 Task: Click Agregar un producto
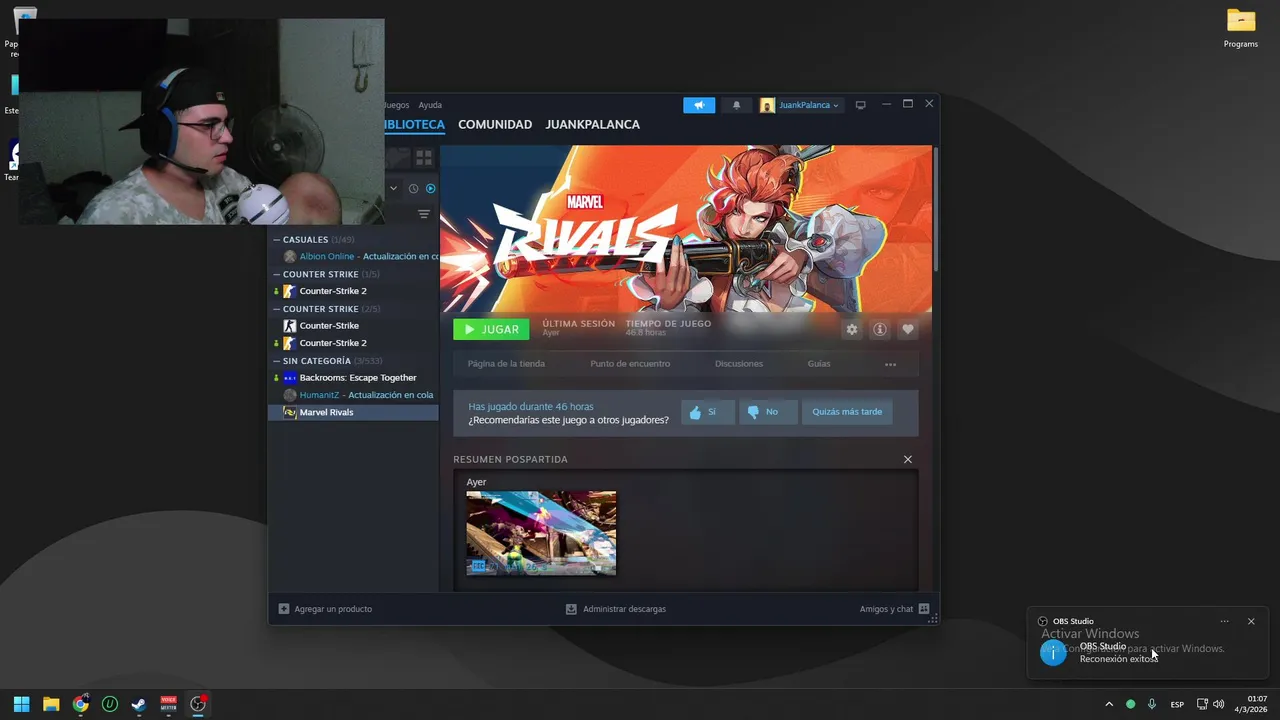click(x=325, y=609)
